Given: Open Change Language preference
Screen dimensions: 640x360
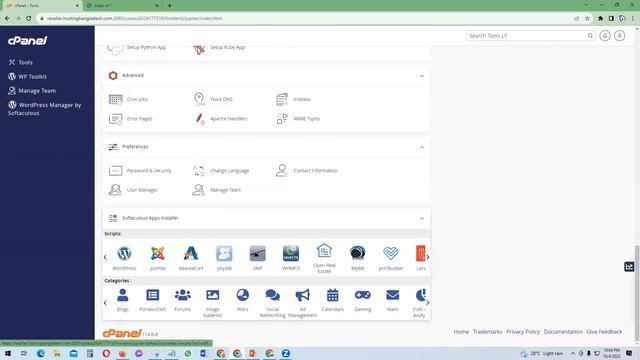Looking at the screenshot, I should [221, 171].
